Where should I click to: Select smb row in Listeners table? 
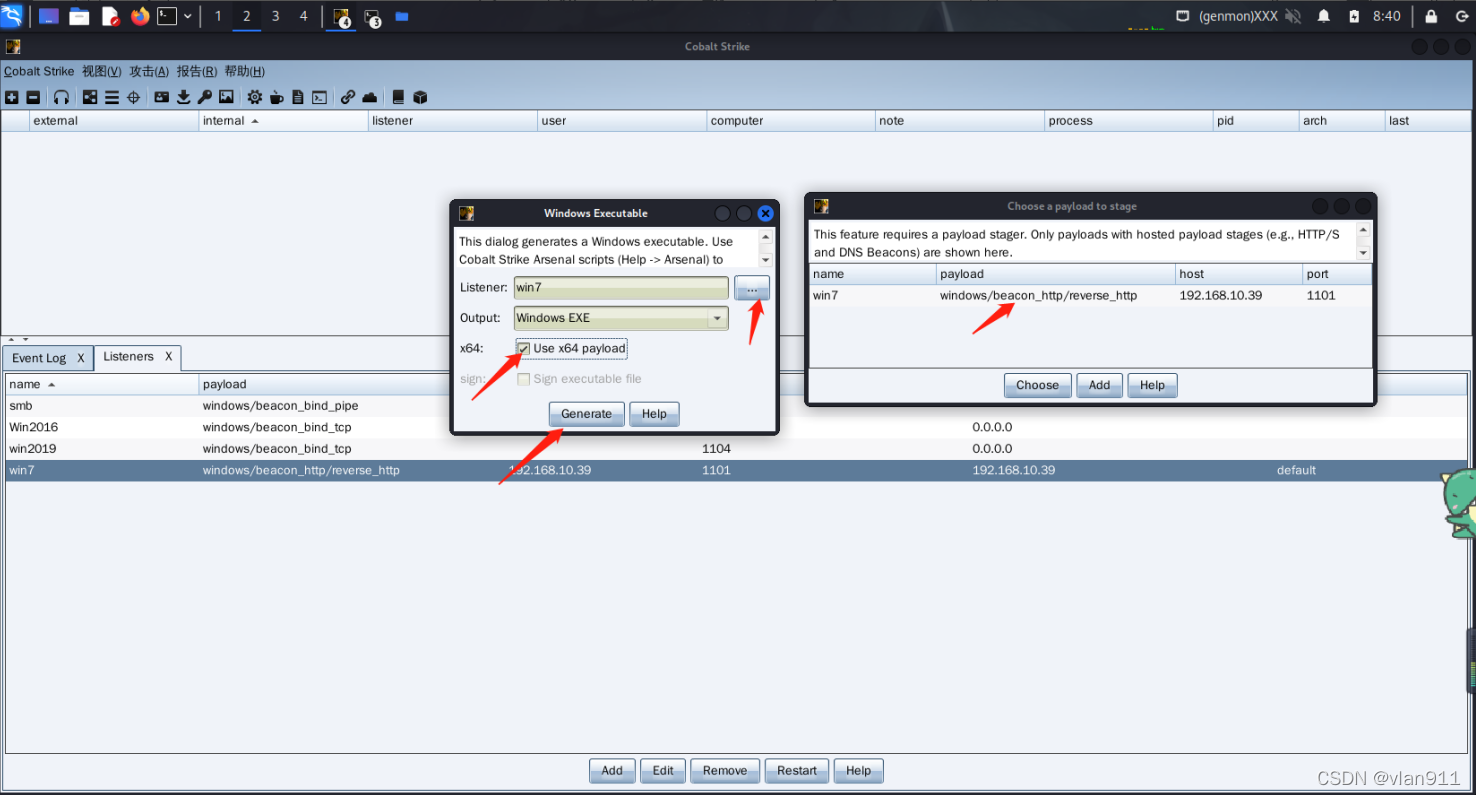click(737, 406)
